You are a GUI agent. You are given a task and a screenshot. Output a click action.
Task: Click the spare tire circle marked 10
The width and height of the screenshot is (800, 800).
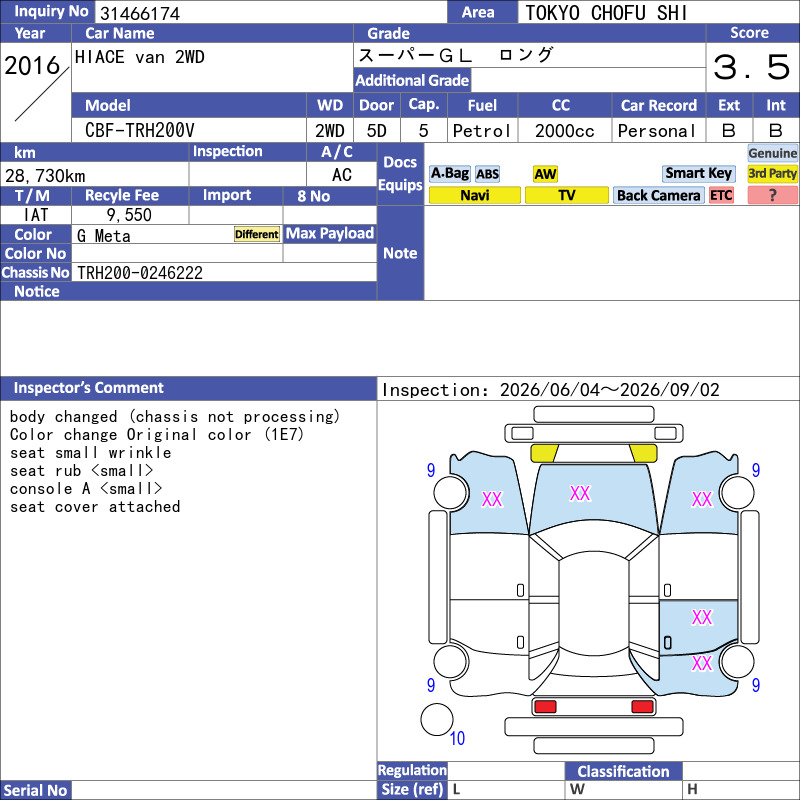point(437,719)
